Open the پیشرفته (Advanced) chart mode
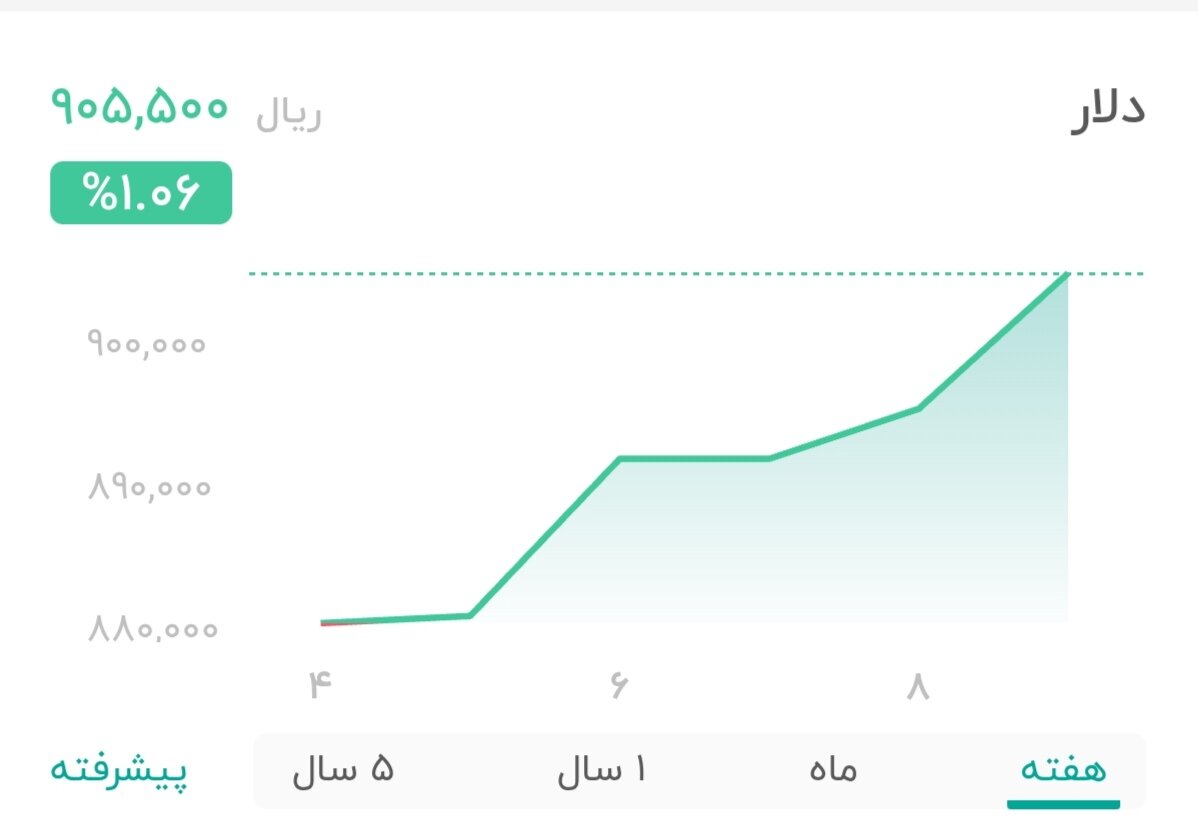The height and width of the screenshot is (822, 1198). pos(120,770)
